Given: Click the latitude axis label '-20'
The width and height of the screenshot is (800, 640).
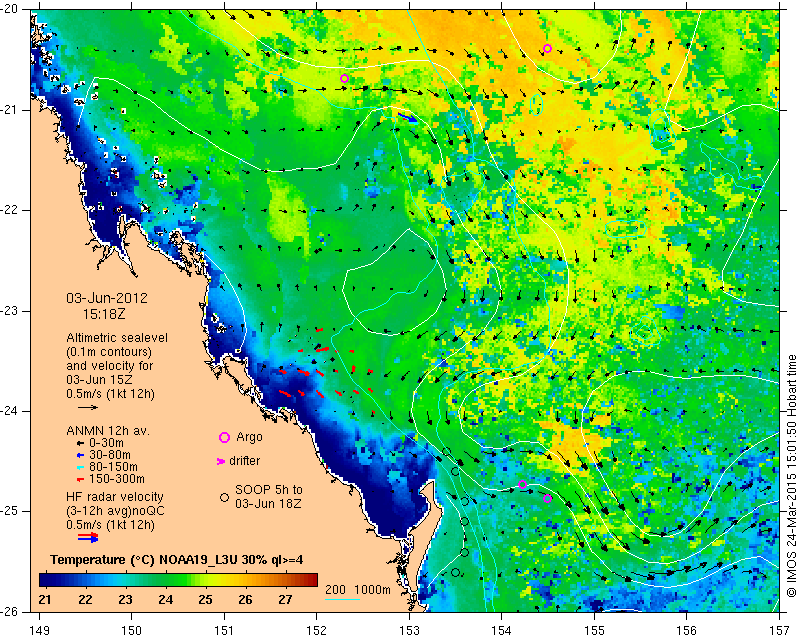Looking at the screenshot, I should pos(11,9).
